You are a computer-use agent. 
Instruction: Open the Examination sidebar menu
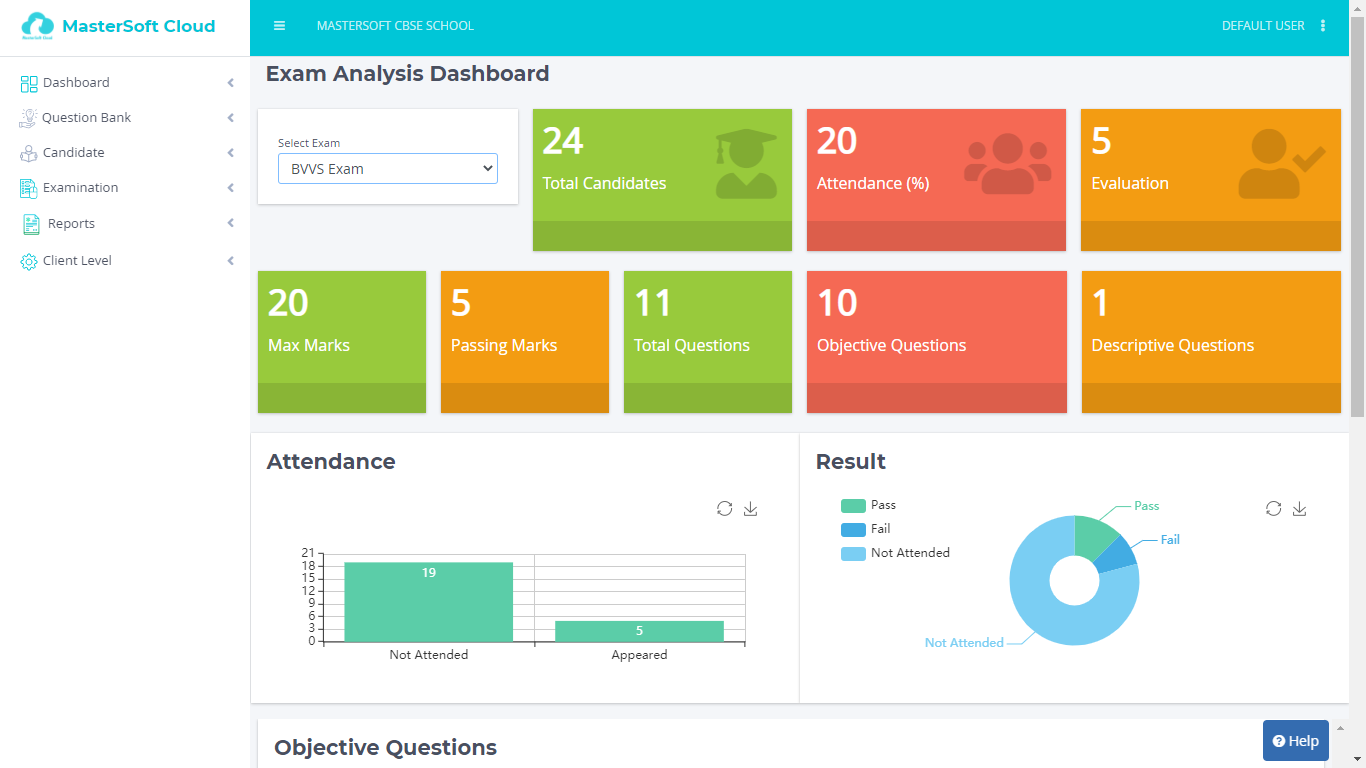coord(80,188)
